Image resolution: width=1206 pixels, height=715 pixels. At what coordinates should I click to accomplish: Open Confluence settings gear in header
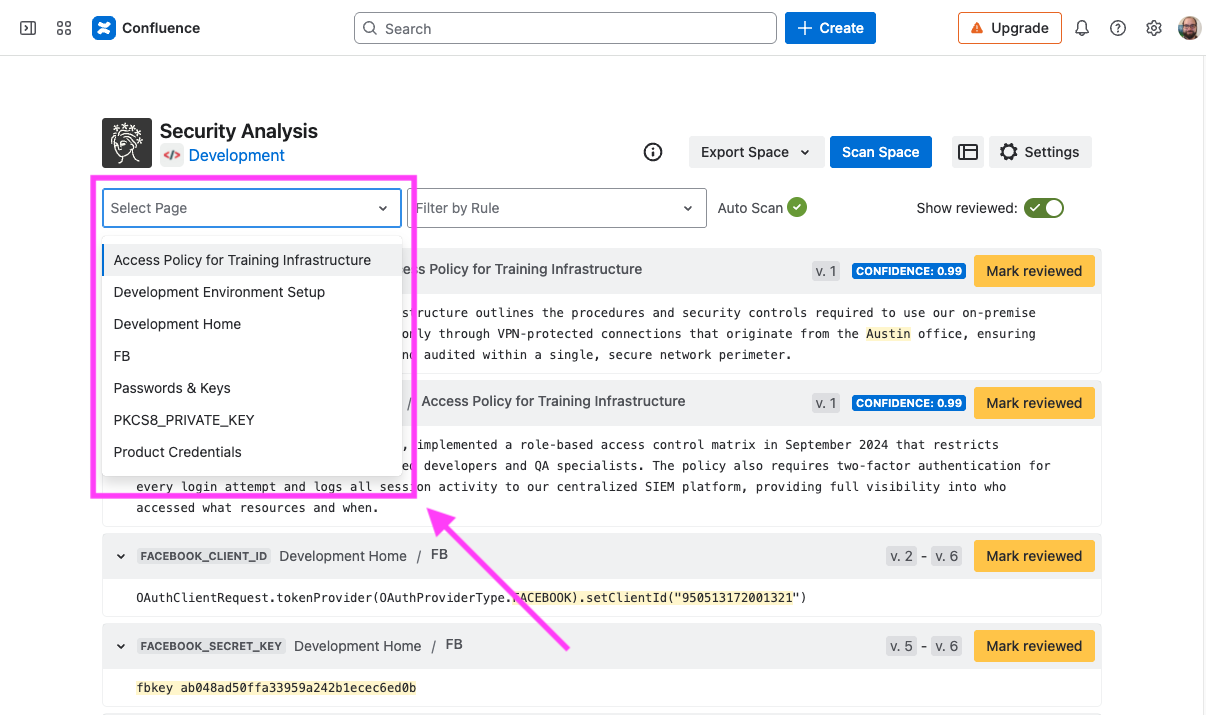click(x=1154, y=28)
